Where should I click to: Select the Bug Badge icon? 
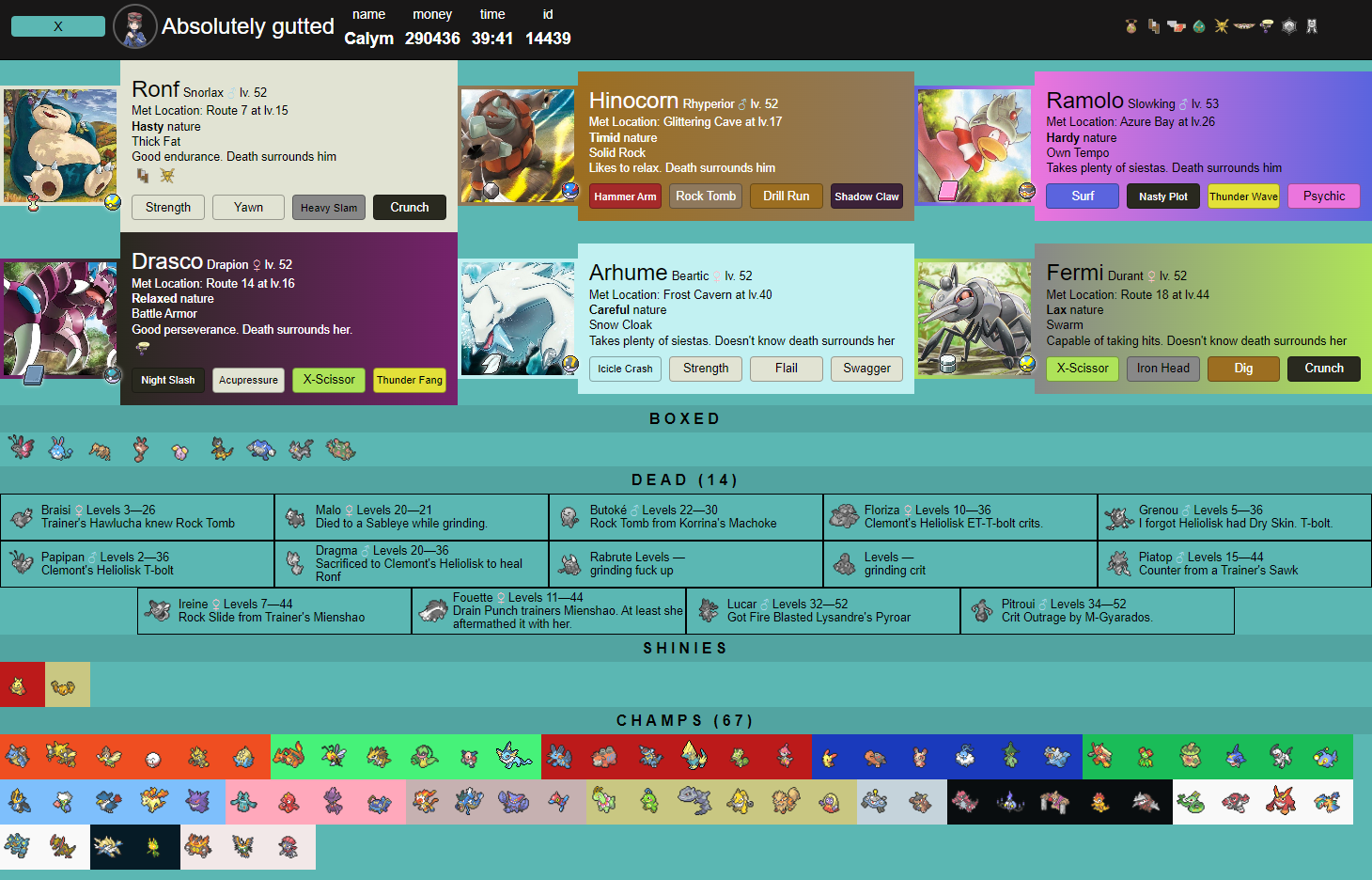[1131, 26]
